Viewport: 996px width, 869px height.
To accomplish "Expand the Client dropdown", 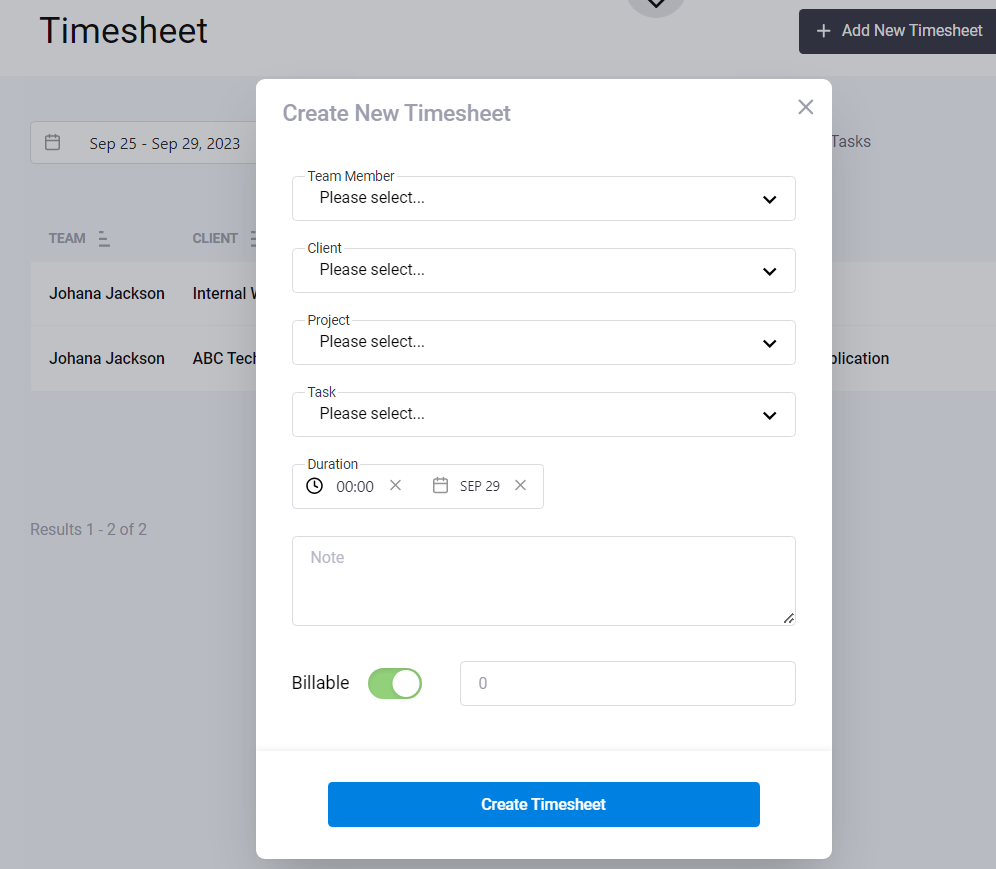I will tap(544, 271).
